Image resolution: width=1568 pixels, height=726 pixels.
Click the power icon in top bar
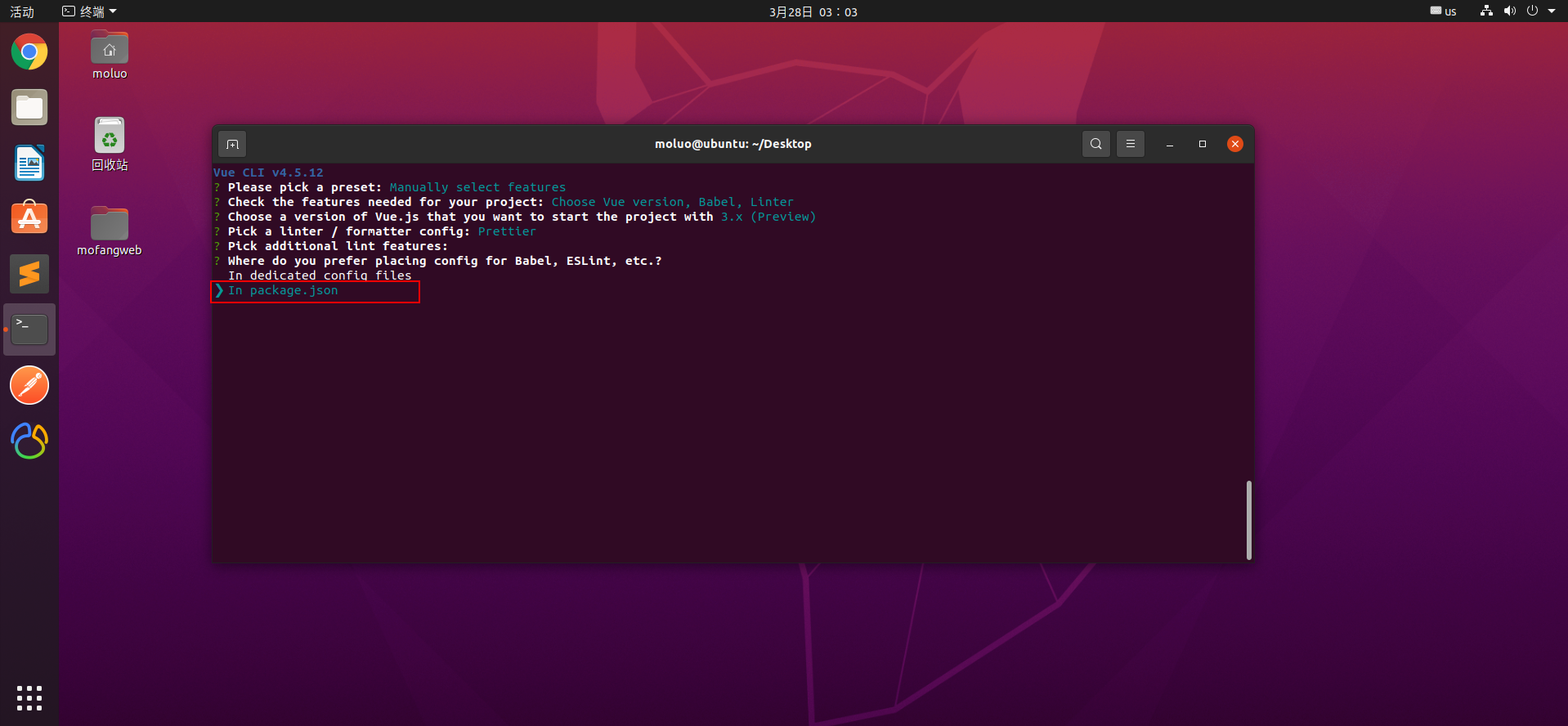coord(1532,11)
